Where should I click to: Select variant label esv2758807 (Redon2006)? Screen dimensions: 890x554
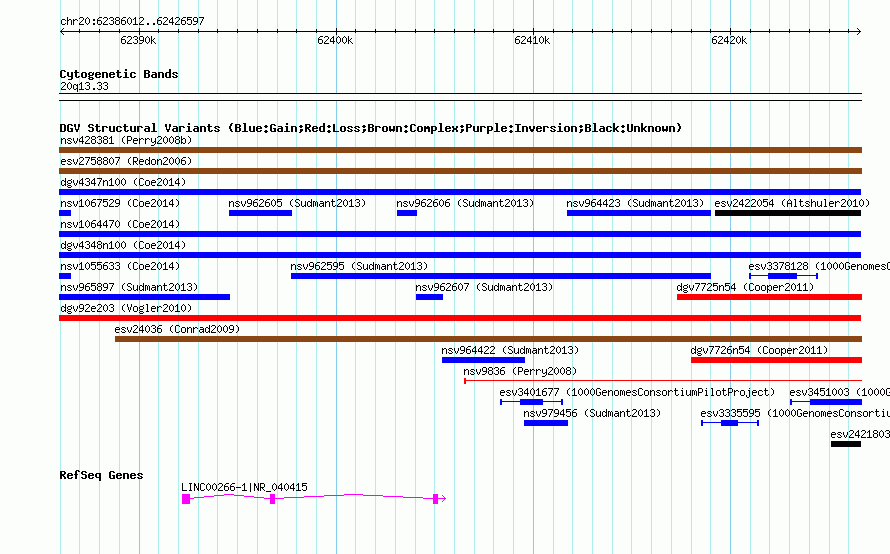click(126, 161)
